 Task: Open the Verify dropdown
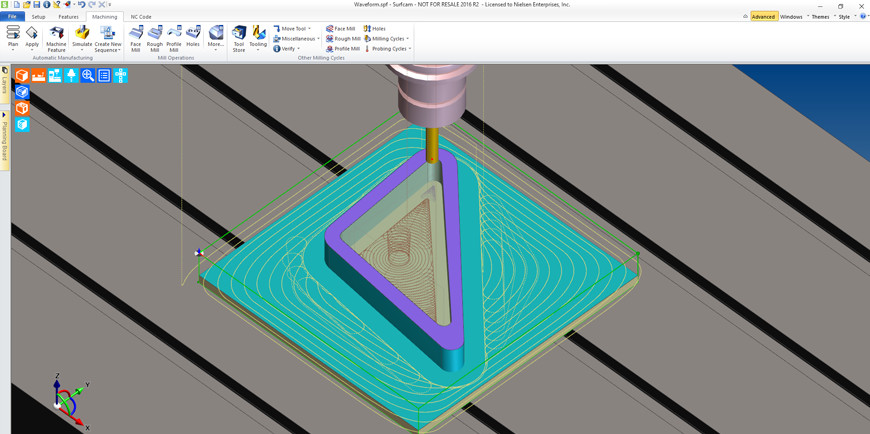286,48
